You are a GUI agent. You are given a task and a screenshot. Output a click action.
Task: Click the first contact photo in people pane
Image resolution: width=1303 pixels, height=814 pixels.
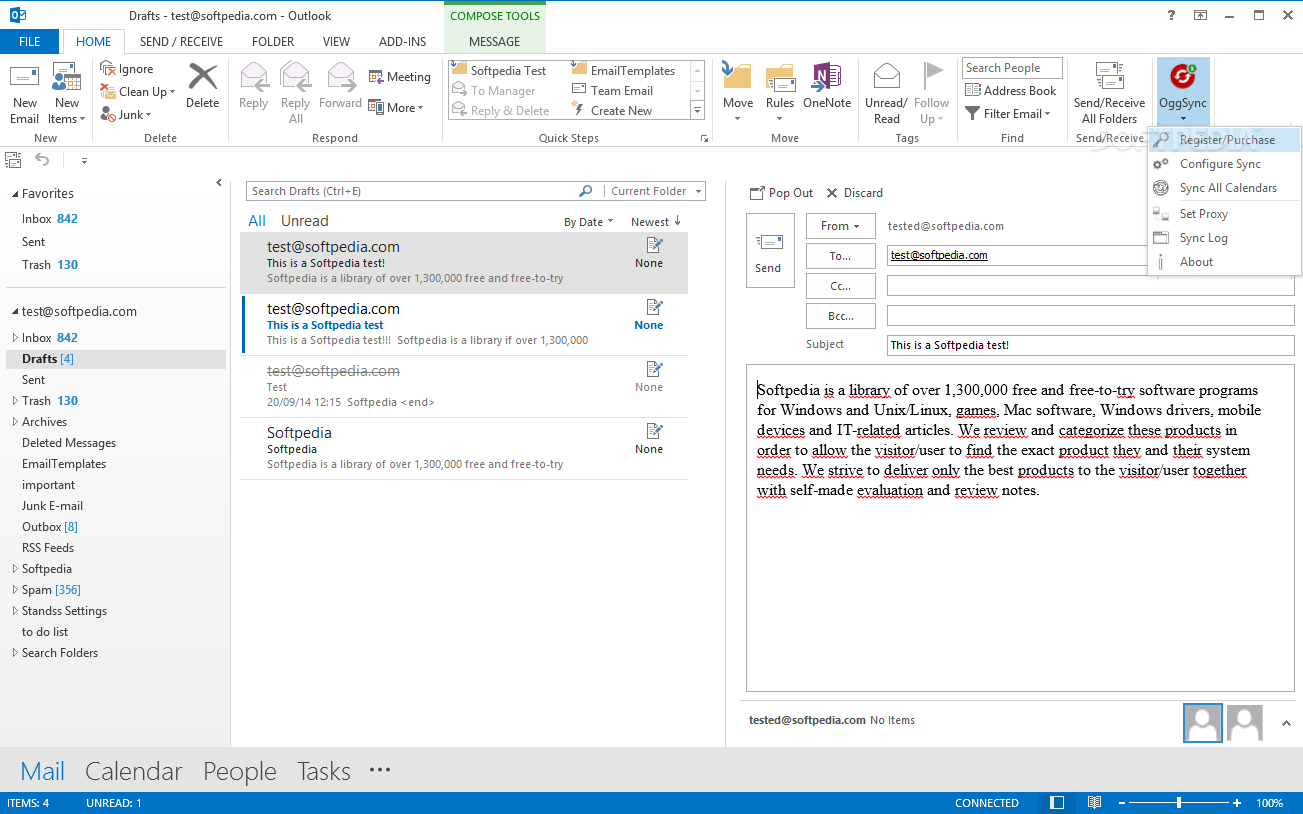point(1203,722)
